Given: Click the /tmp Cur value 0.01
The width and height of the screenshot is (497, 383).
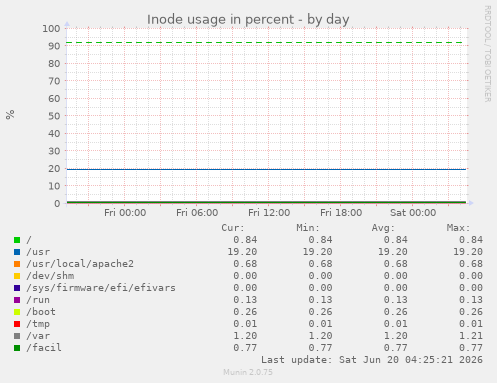Looking at the screenshot, I should (245, 324).
